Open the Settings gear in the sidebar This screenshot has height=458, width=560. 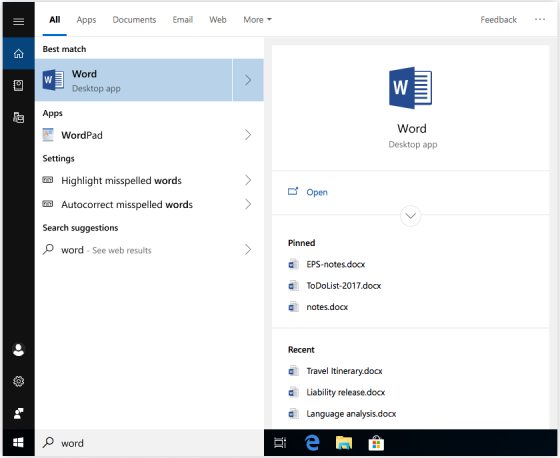coord(19,381)
